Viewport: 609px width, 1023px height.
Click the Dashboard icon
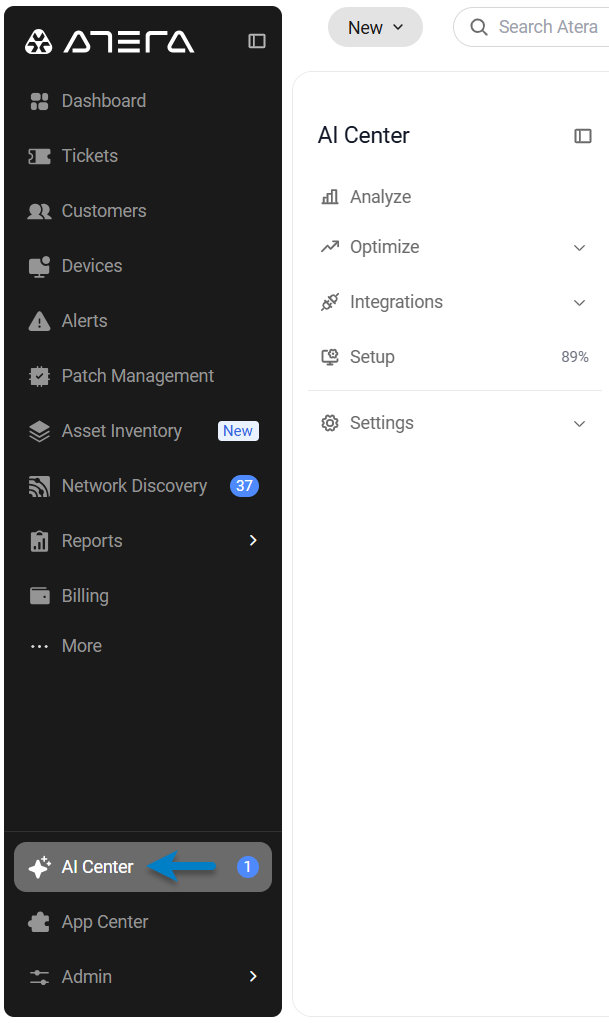coord(39,101)
